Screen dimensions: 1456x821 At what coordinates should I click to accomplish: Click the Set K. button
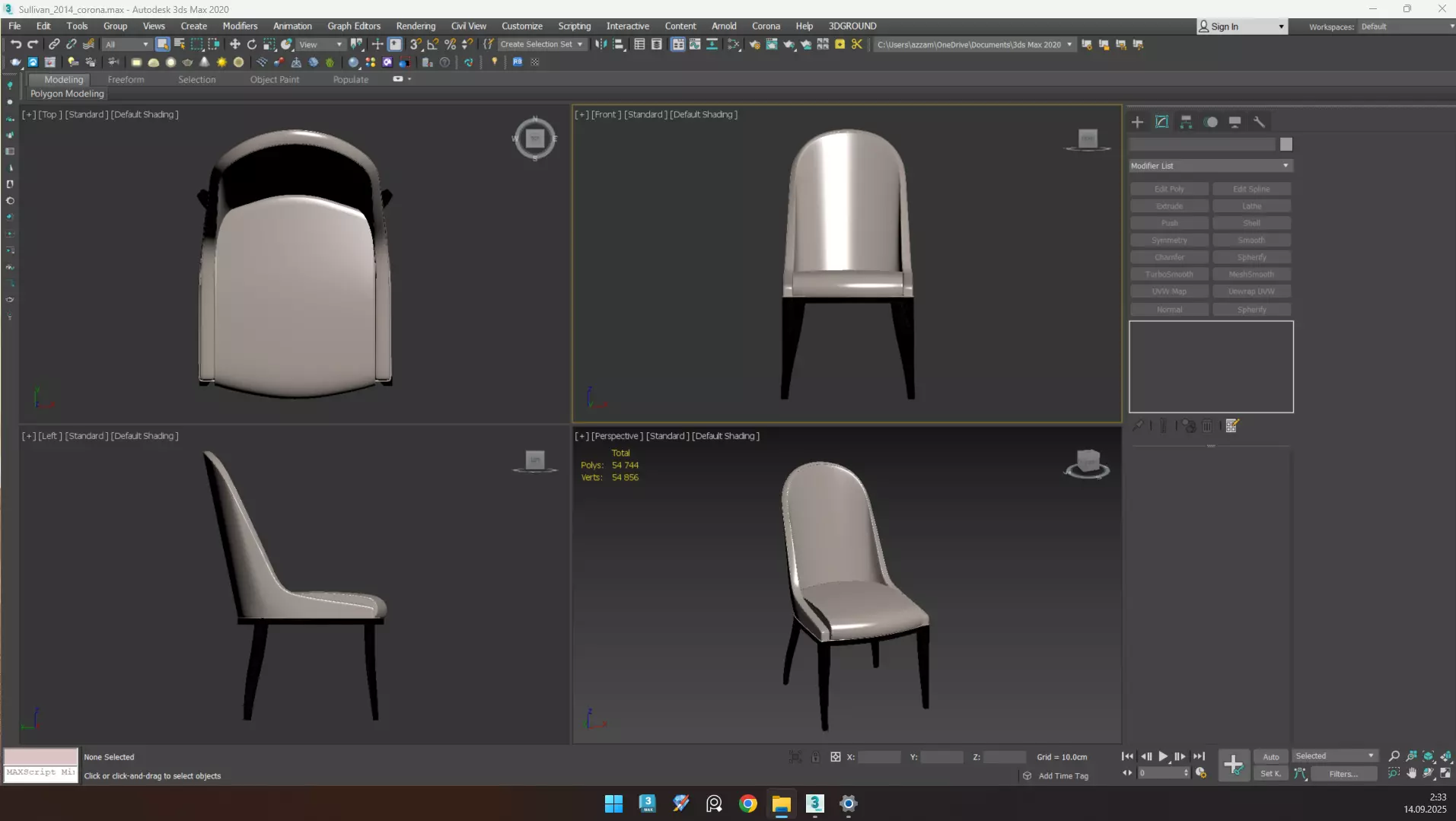coord(1271,774)
